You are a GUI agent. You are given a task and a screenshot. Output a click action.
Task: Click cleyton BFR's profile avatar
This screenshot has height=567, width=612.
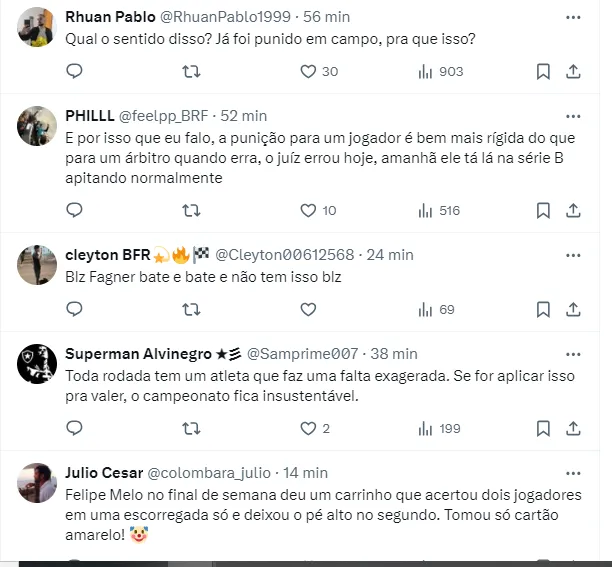tap(38, 265)
